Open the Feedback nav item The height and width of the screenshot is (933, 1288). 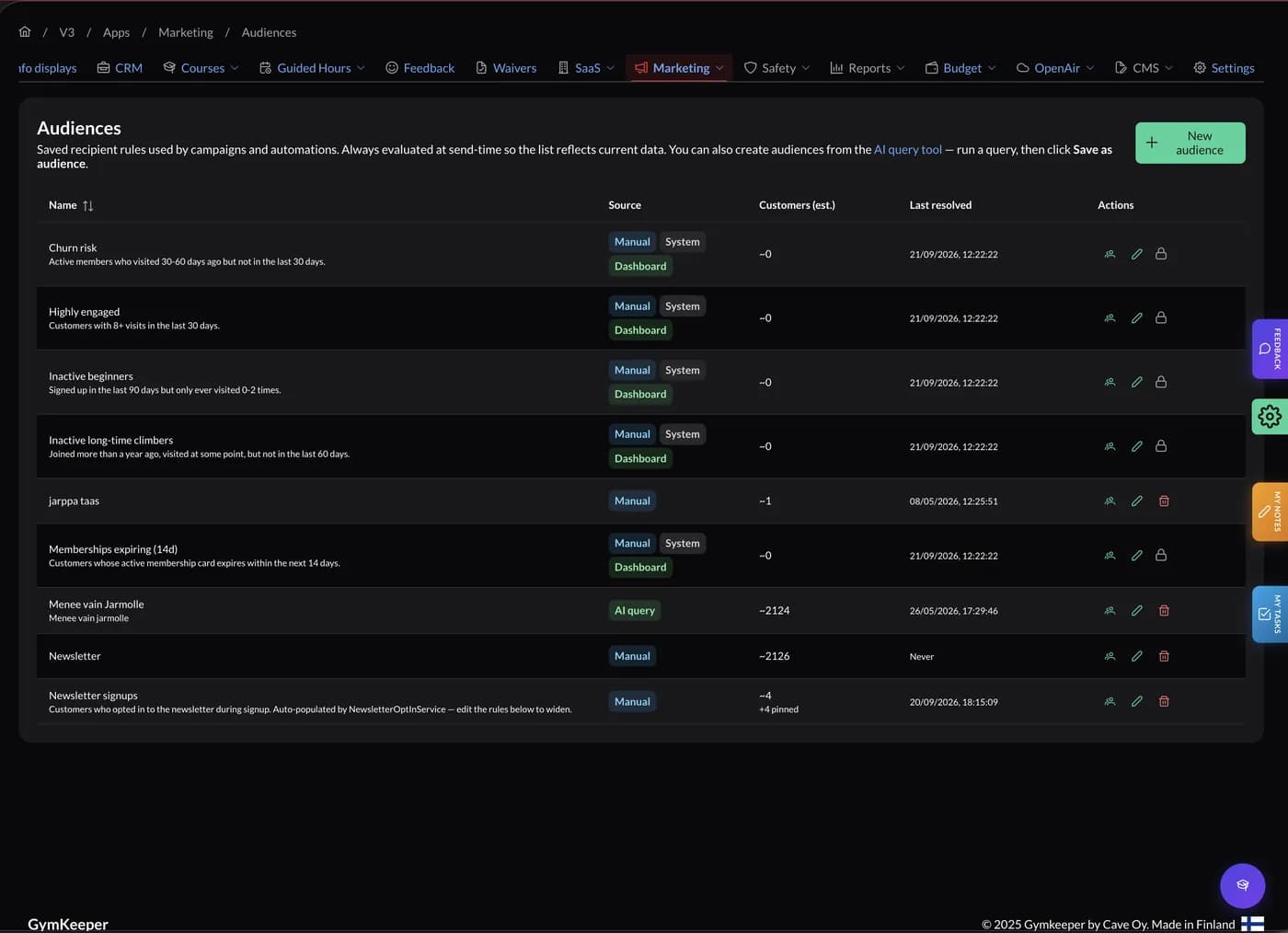point(420,68)
